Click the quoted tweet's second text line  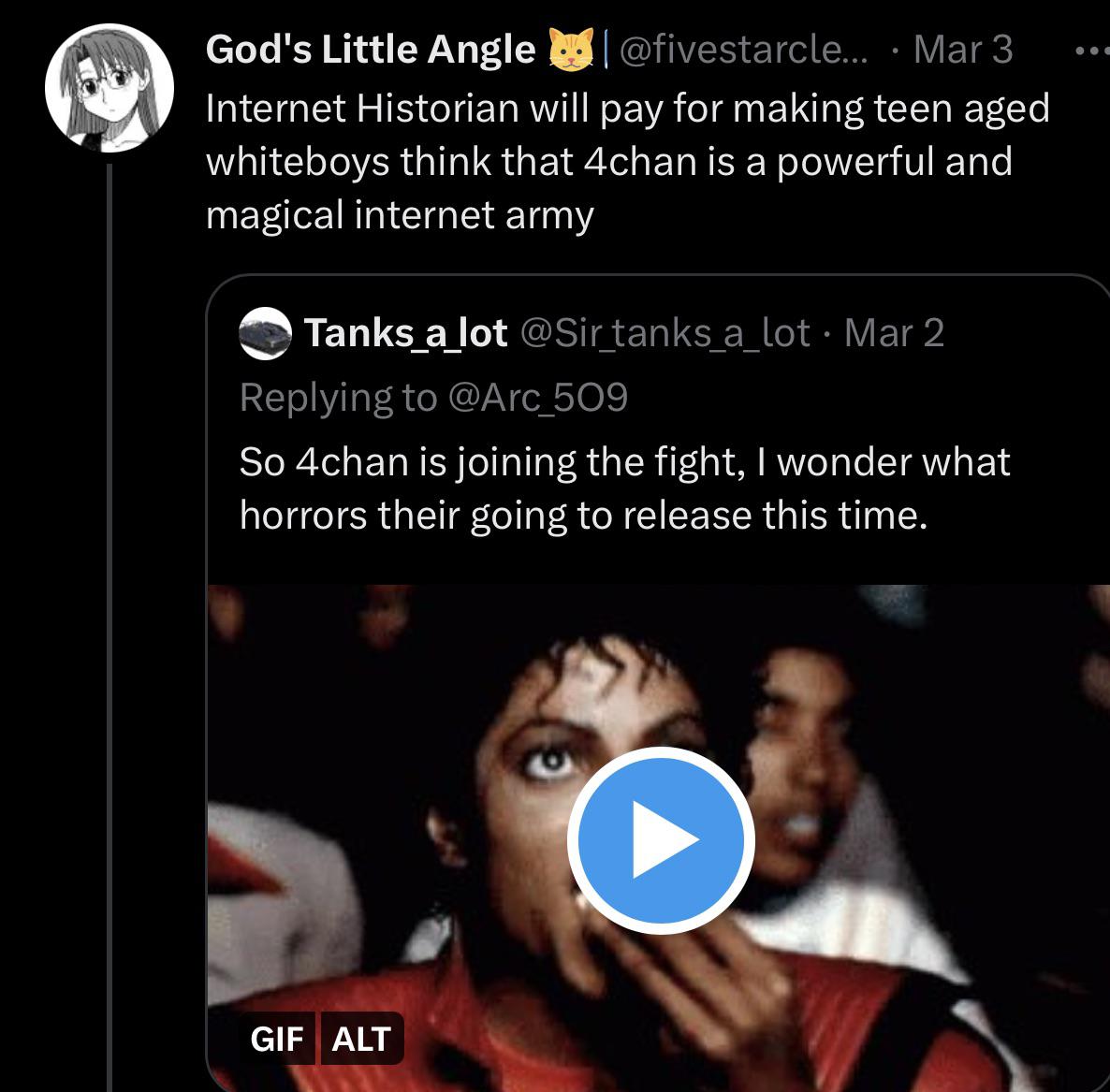click(x=583, y=516)
